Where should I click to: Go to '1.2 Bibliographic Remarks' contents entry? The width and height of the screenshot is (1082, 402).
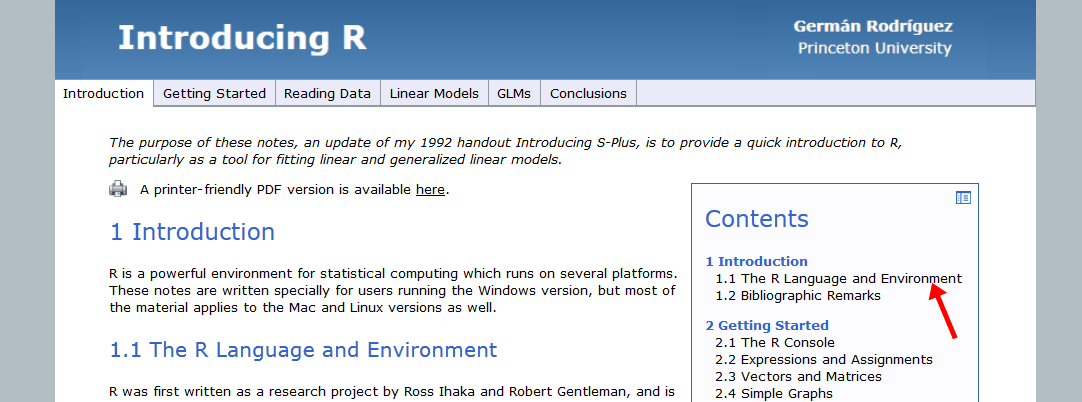click(798, 296)
